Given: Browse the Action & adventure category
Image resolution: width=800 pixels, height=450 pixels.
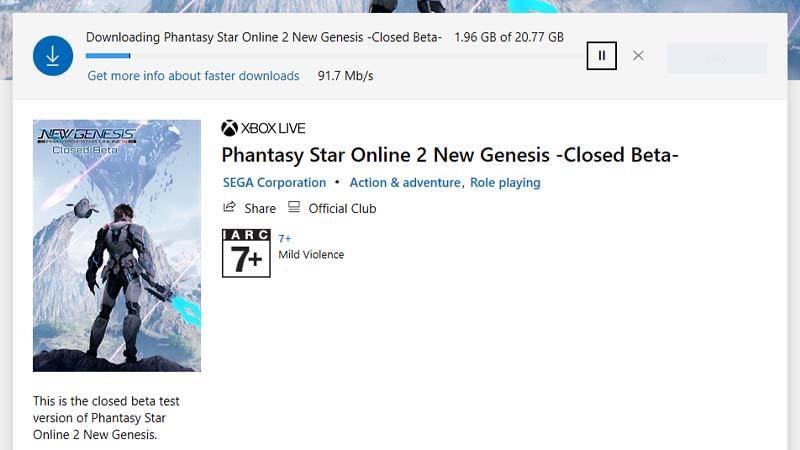Looking at the screenshot, I should [x=404, y=183].
